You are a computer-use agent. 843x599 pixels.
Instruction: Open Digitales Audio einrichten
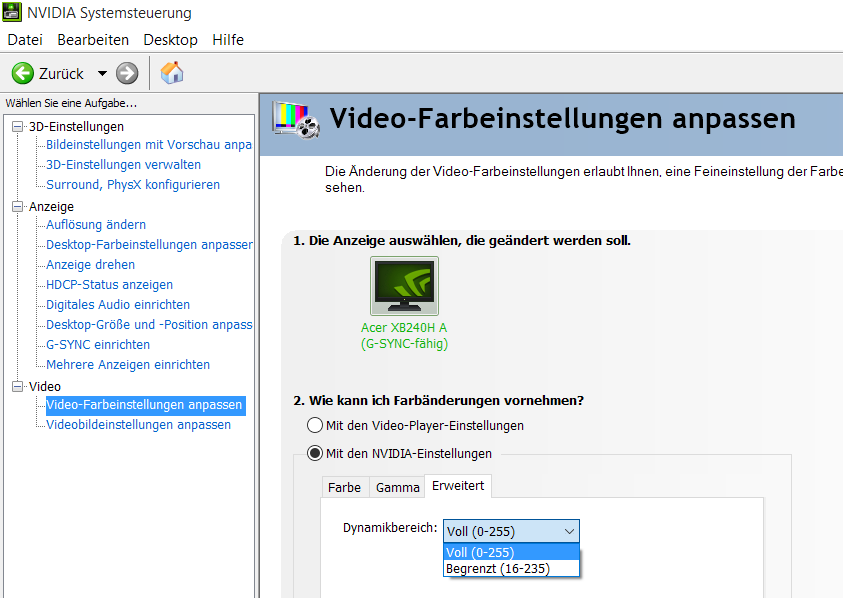[118, 305]
